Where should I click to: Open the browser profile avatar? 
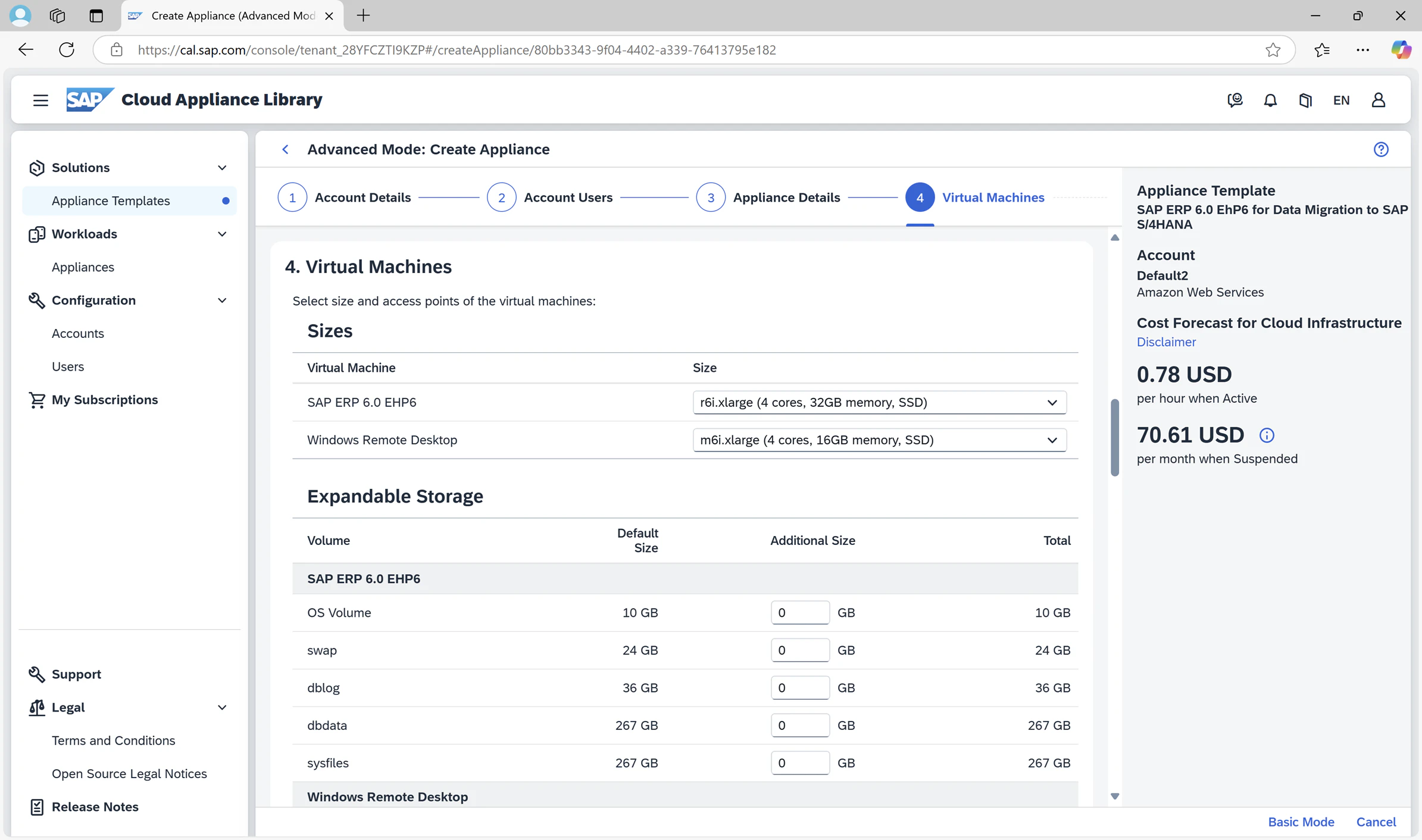[20, 15]
